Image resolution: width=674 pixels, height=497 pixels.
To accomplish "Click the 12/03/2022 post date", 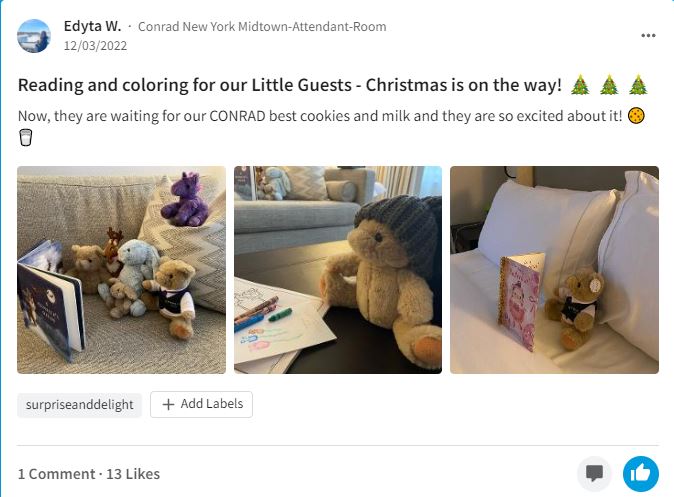I will tap(94, 45).
